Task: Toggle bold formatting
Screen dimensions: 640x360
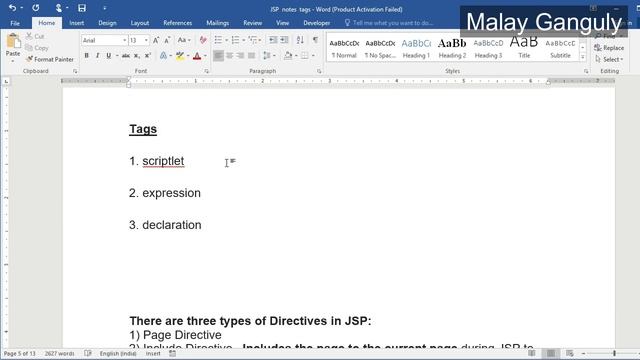Action: click(x=87, y=56)
